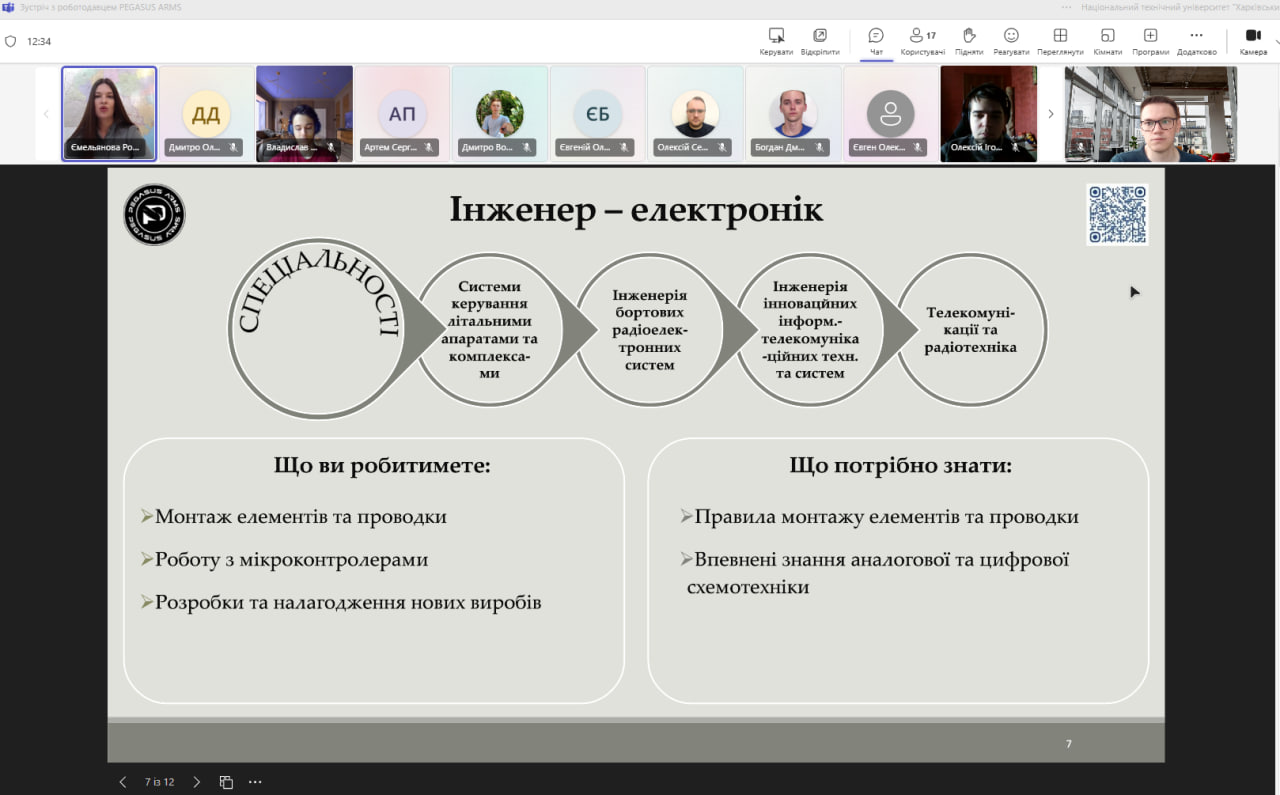Open the Чат (Chat) panel

[x=876, y=40]
